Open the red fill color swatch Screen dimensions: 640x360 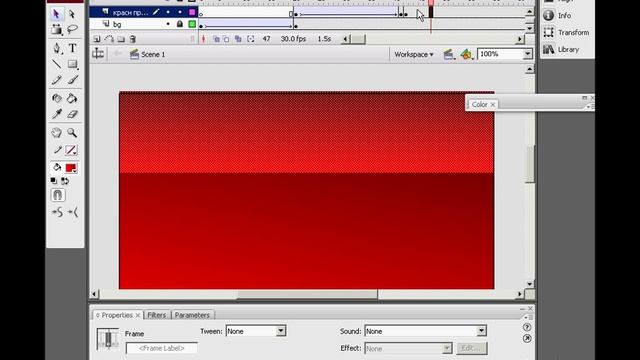pos(71,168)
